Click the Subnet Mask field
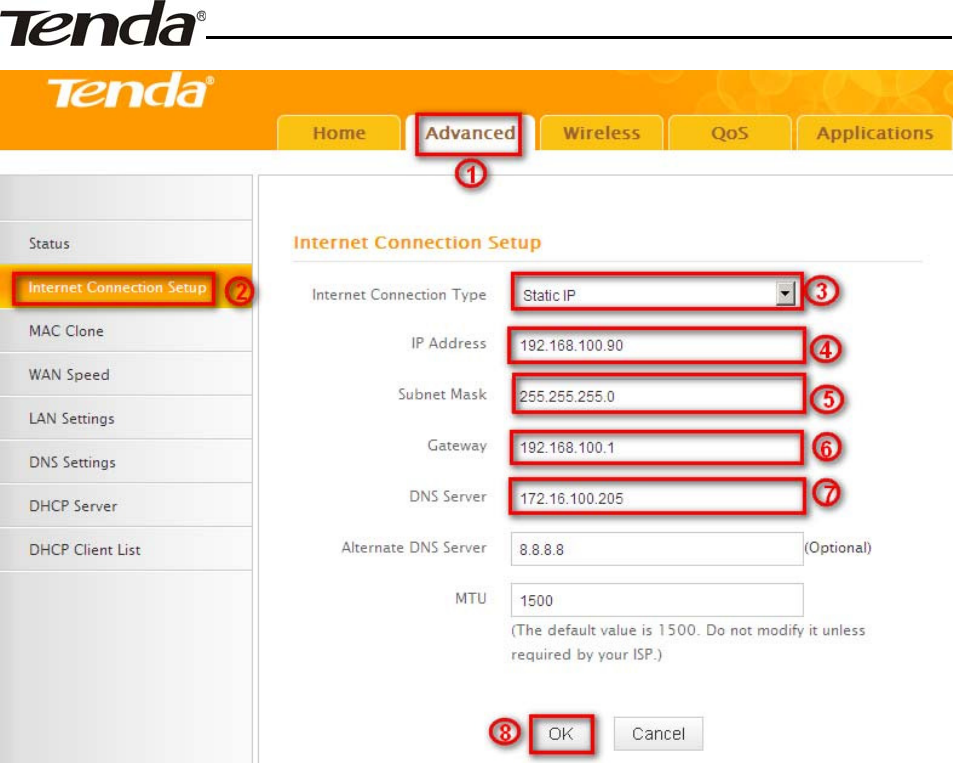Viewport: 953px width, 763px height. pyautogui.click(x=657, y=396)
